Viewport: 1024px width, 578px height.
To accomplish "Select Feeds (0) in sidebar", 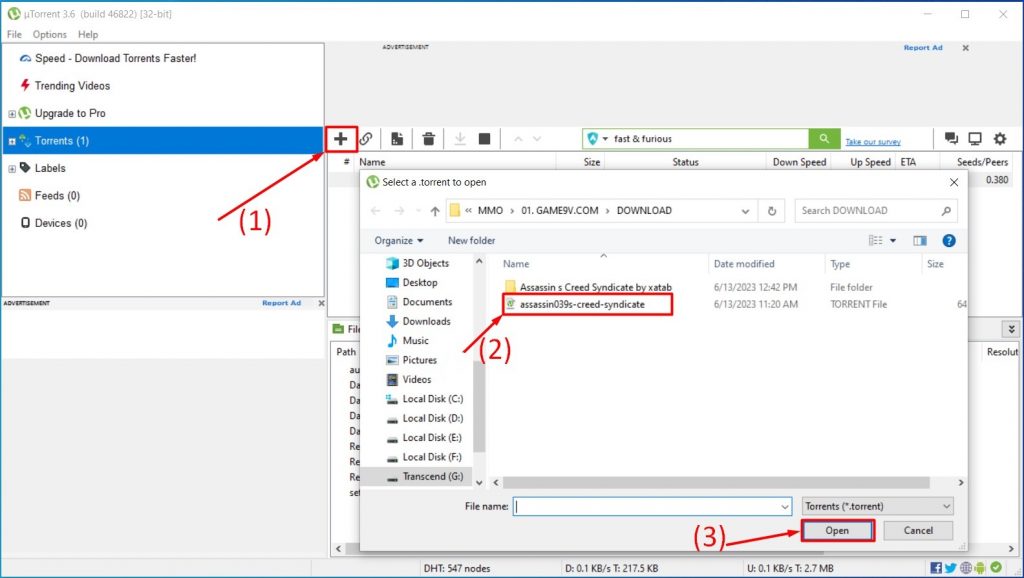I will tap(57, 195).
